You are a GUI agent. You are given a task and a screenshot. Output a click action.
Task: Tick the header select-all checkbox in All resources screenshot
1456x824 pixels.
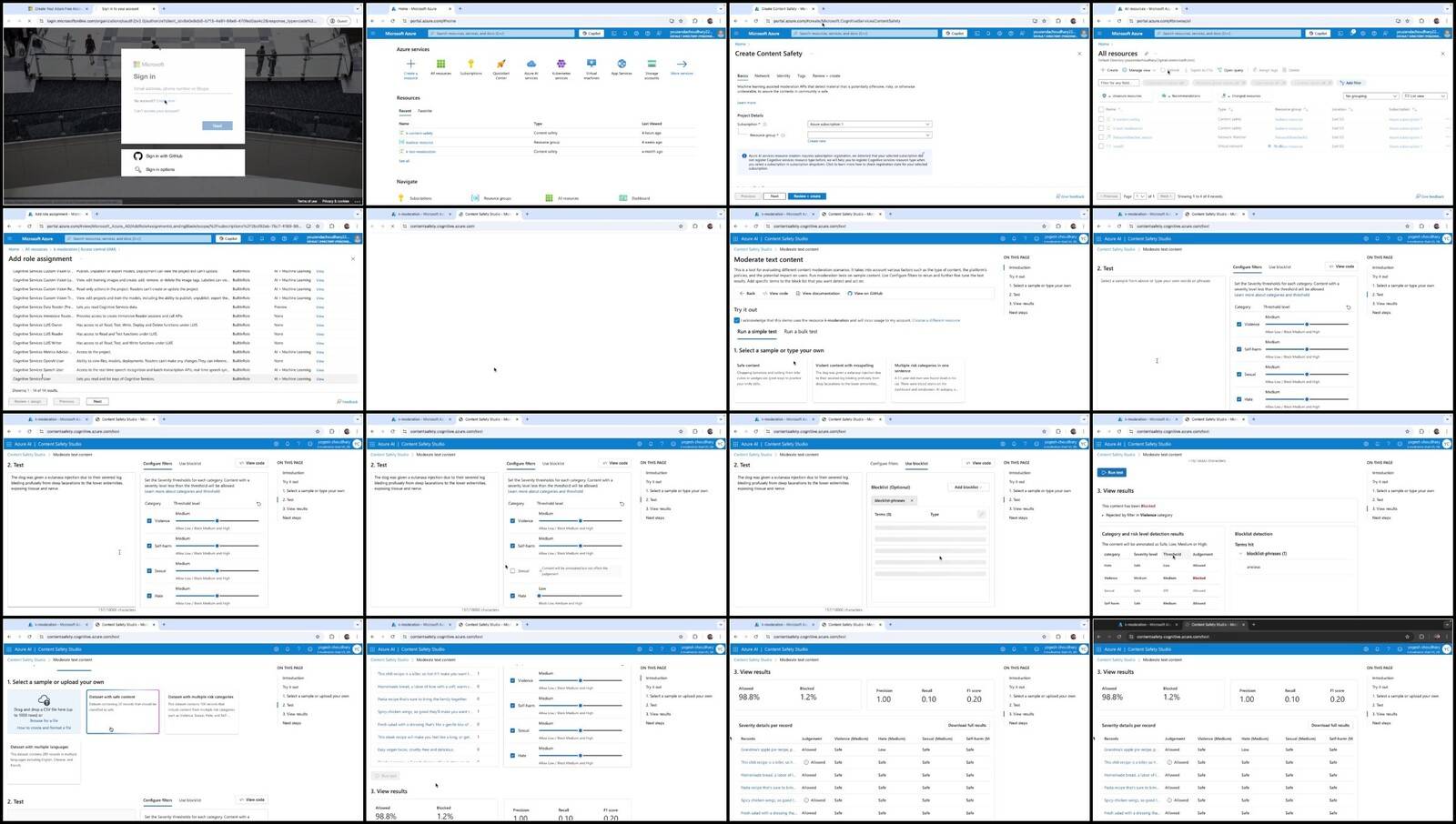(1101, 109)
